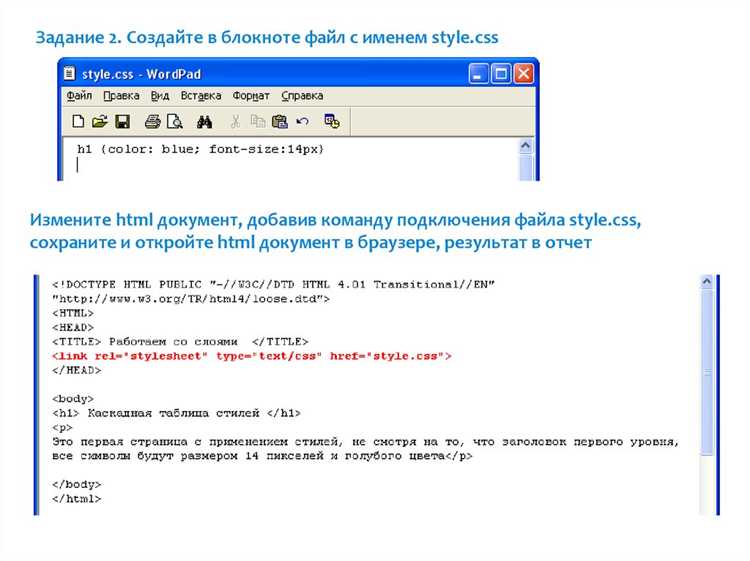
Task: Click the Date/Time insert icon
Action: click(x=332, y=121)
